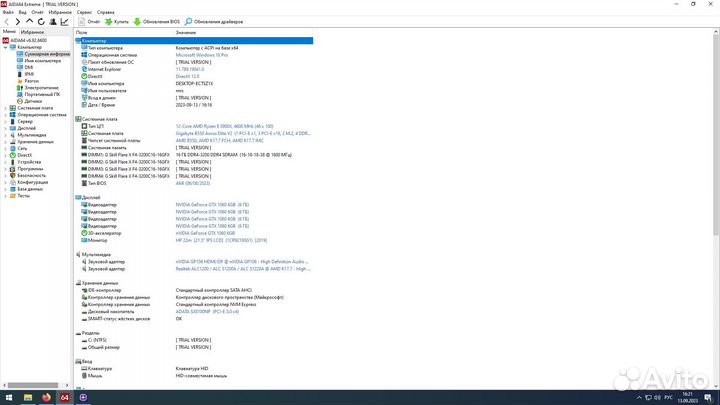Viewport: 720px width, 405px height.
Task: Select the IPMI tree item
Action: click(29, 74)
